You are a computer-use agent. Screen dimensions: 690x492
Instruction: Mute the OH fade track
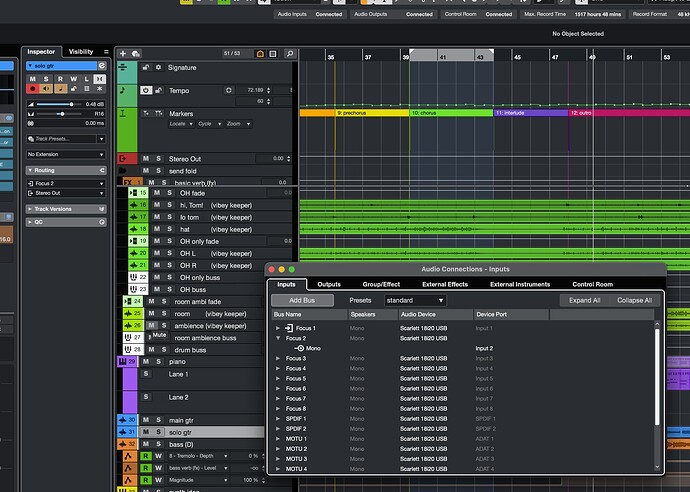pyautogui.click(x=157, y=193)
